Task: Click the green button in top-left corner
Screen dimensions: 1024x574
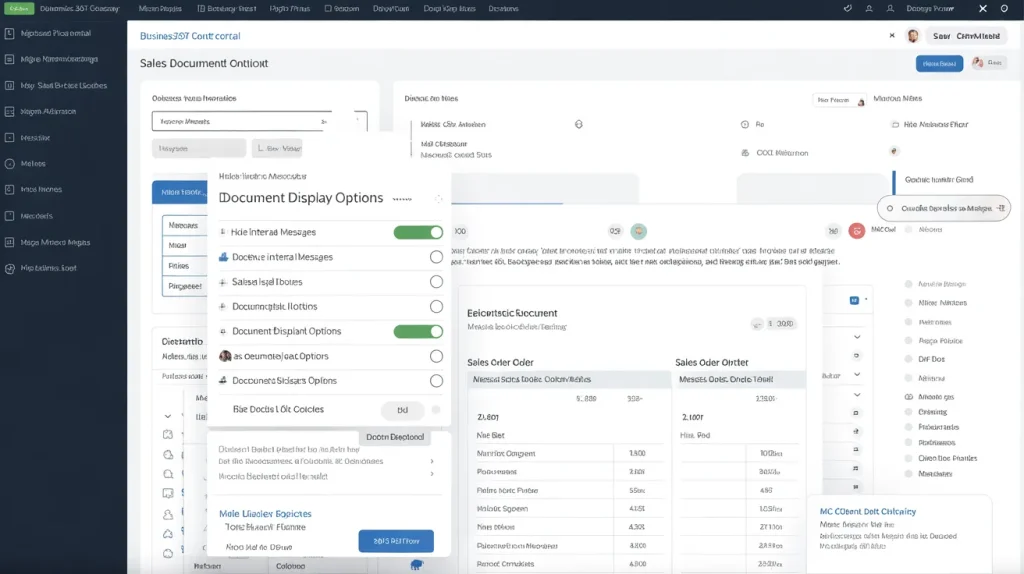Action: tap(18, 8)
